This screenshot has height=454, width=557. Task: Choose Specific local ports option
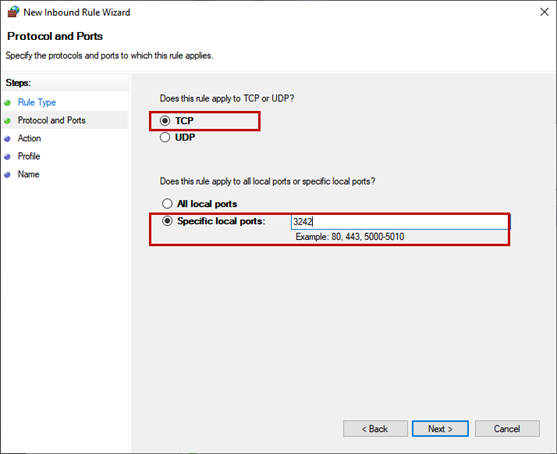coord(167,221)
